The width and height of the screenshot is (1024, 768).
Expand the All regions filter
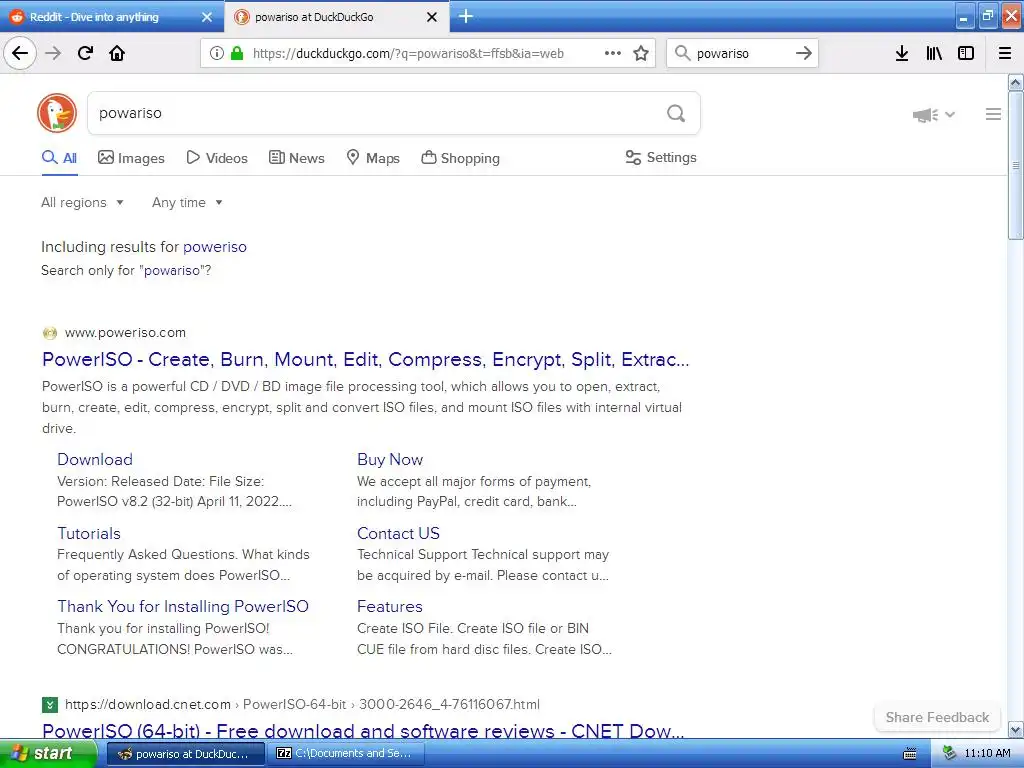click(x=82, y=202)
